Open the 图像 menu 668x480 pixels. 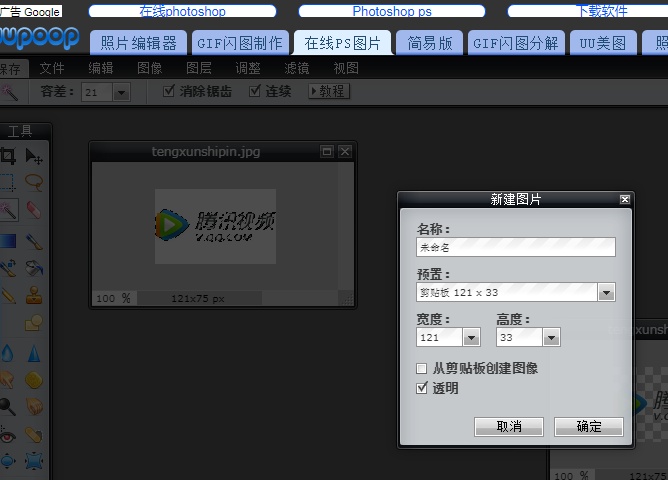click(x=150, y=68)
